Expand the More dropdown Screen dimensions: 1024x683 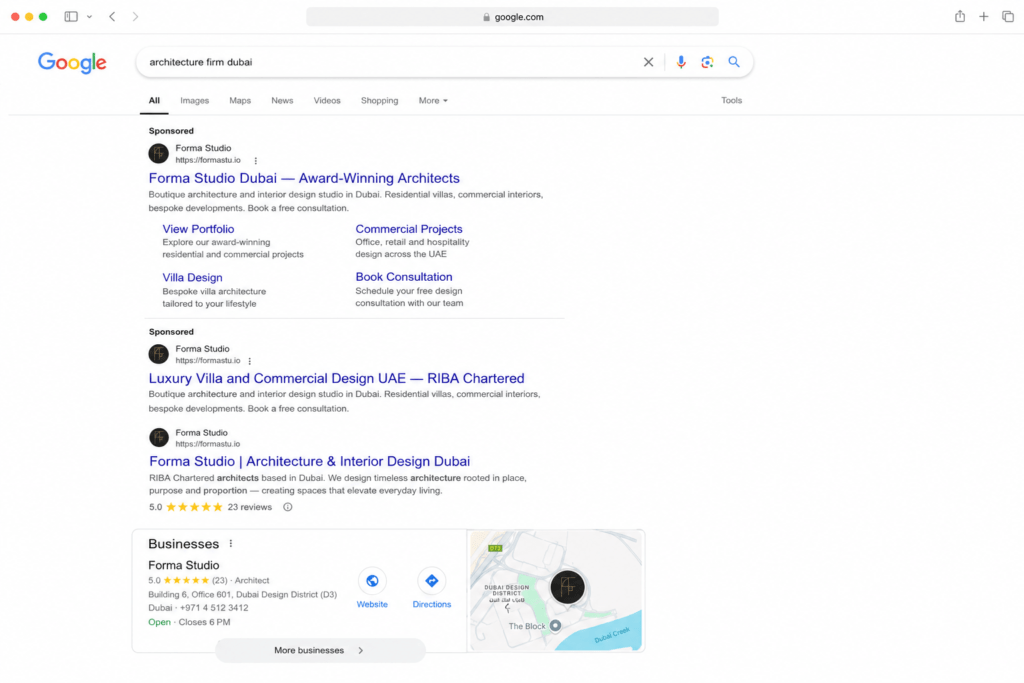point(433,101)
